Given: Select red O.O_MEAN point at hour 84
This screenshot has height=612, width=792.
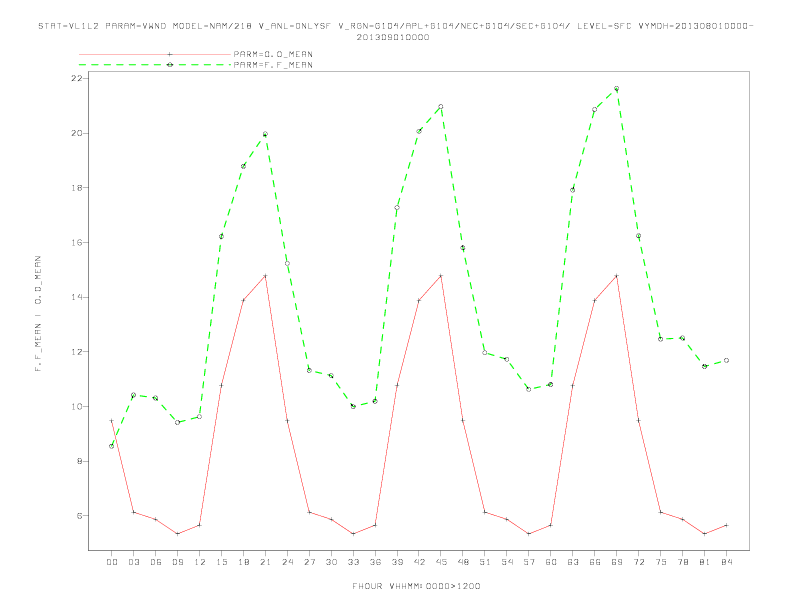Looking at the screenshot, I should (726, 525).
